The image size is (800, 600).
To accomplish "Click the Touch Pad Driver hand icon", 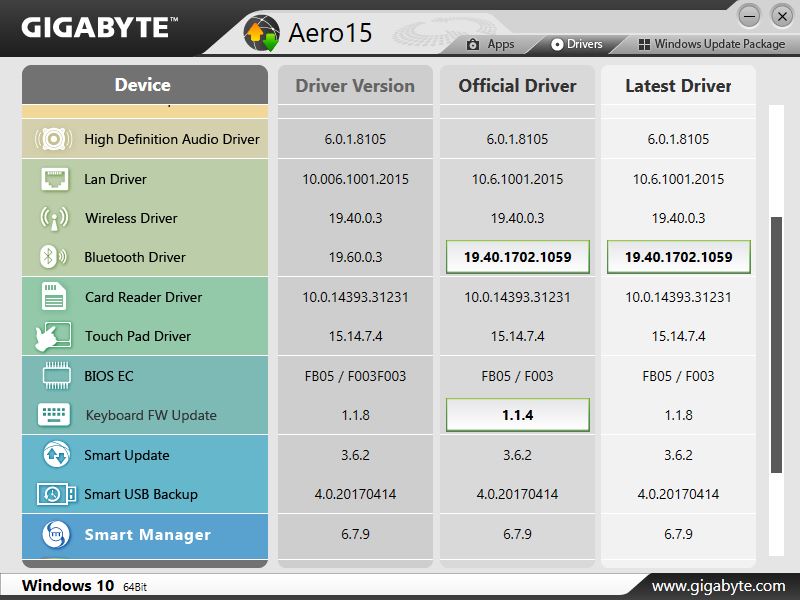I will tap(53, 336).
